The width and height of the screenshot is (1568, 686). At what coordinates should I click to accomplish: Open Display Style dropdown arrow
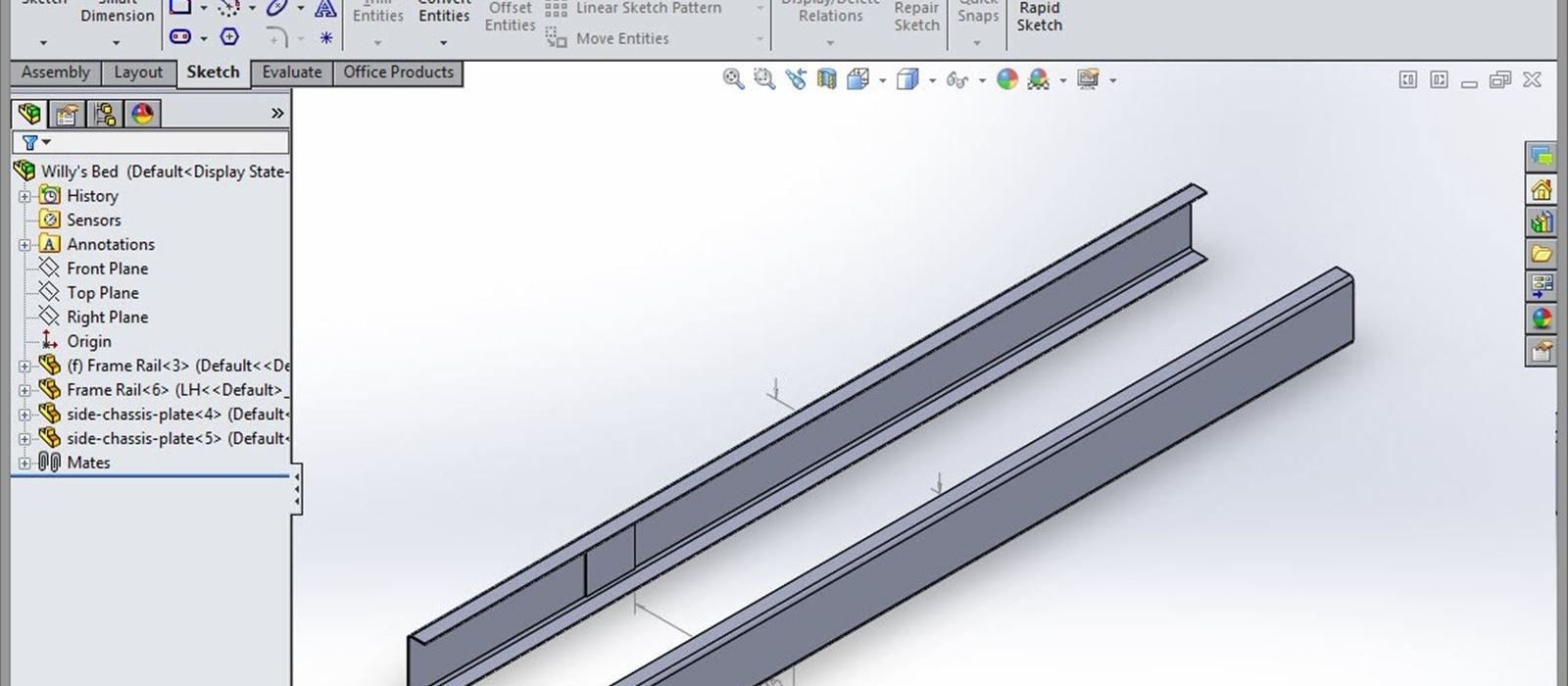[x=932, y=80]
